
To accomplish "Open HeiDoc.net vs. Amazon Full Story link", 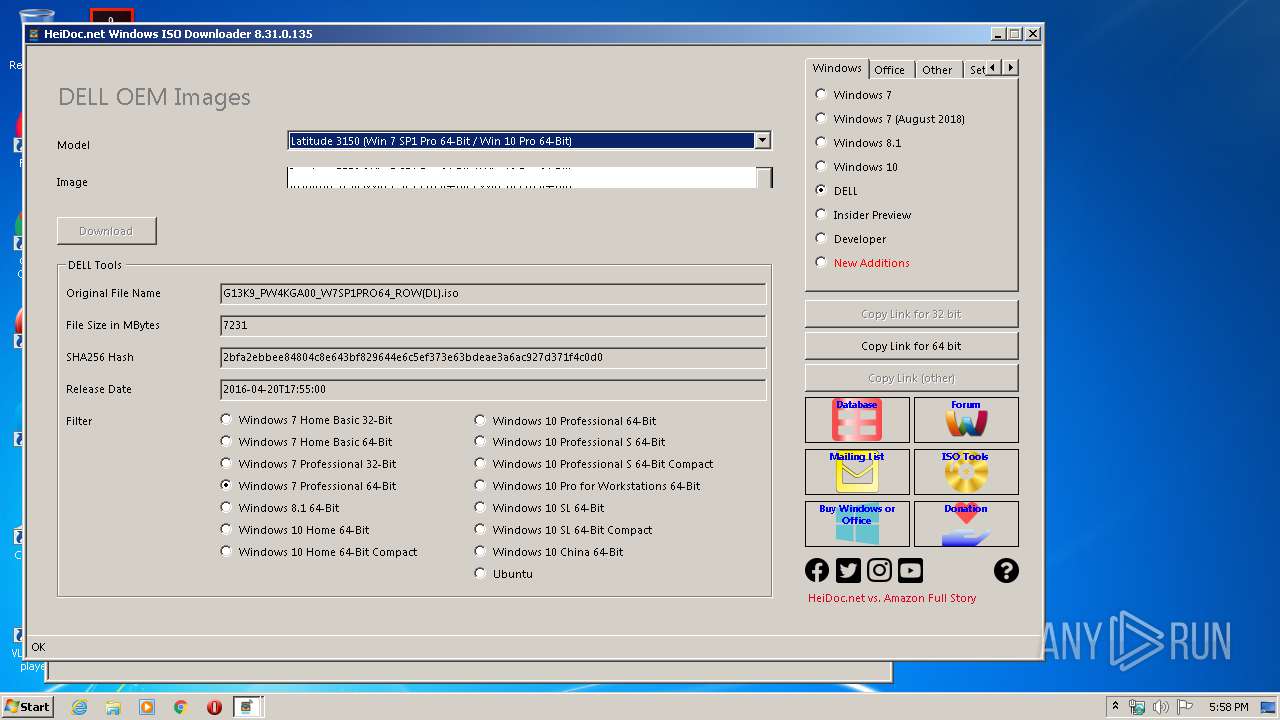I will (892, 597).
